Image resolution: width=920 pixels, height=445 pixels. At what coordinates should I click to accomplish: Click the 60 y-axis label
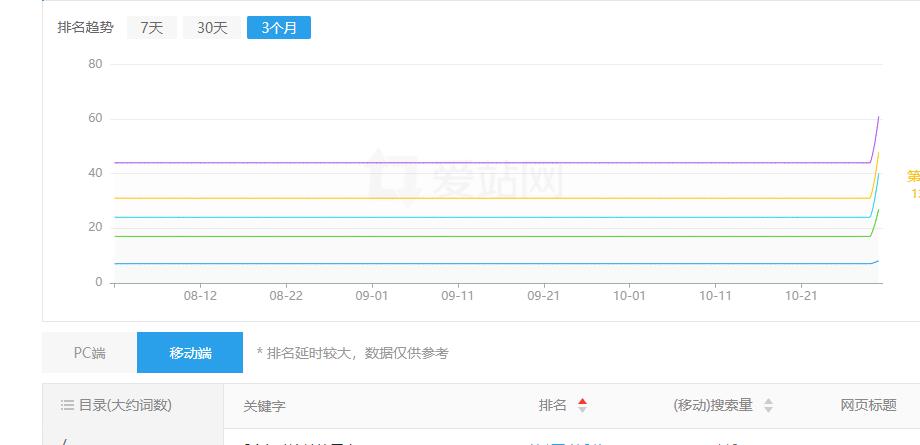[95, 119]
